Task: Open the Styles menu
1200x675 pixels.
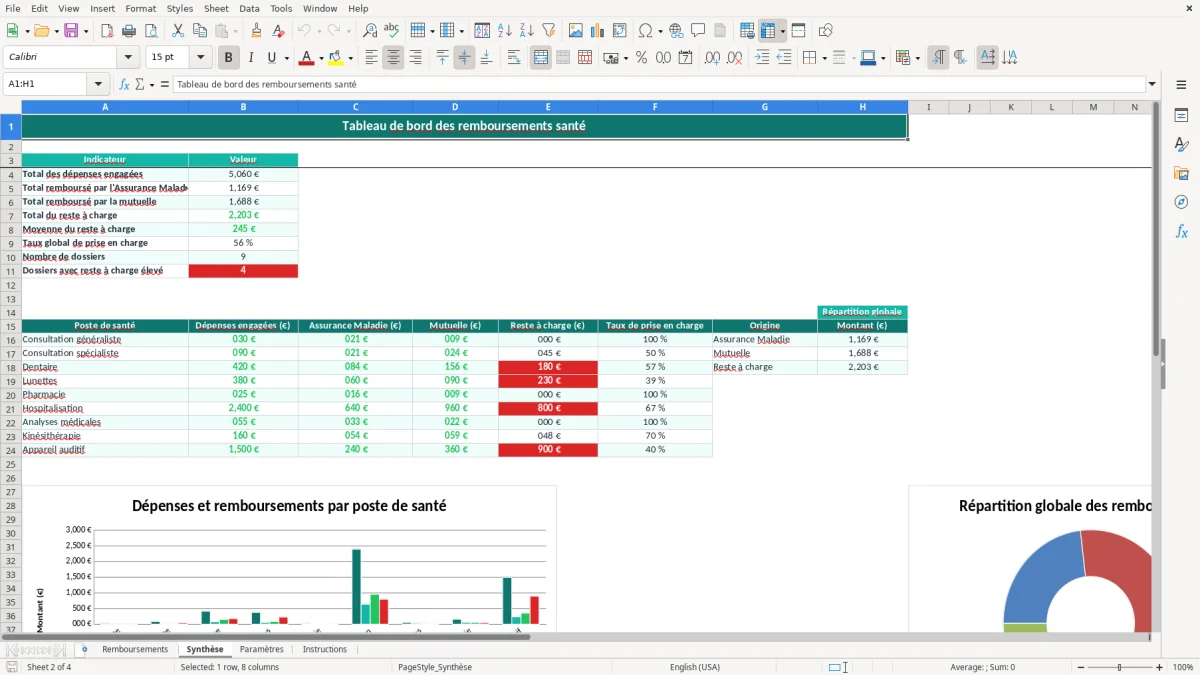Action: pos(180,8)
